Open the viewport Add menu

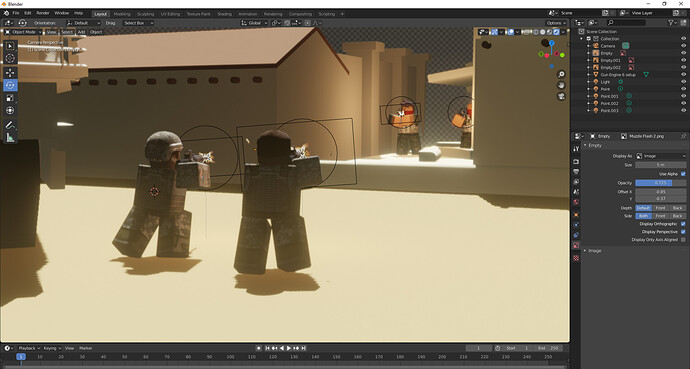(x=81, y=32)
